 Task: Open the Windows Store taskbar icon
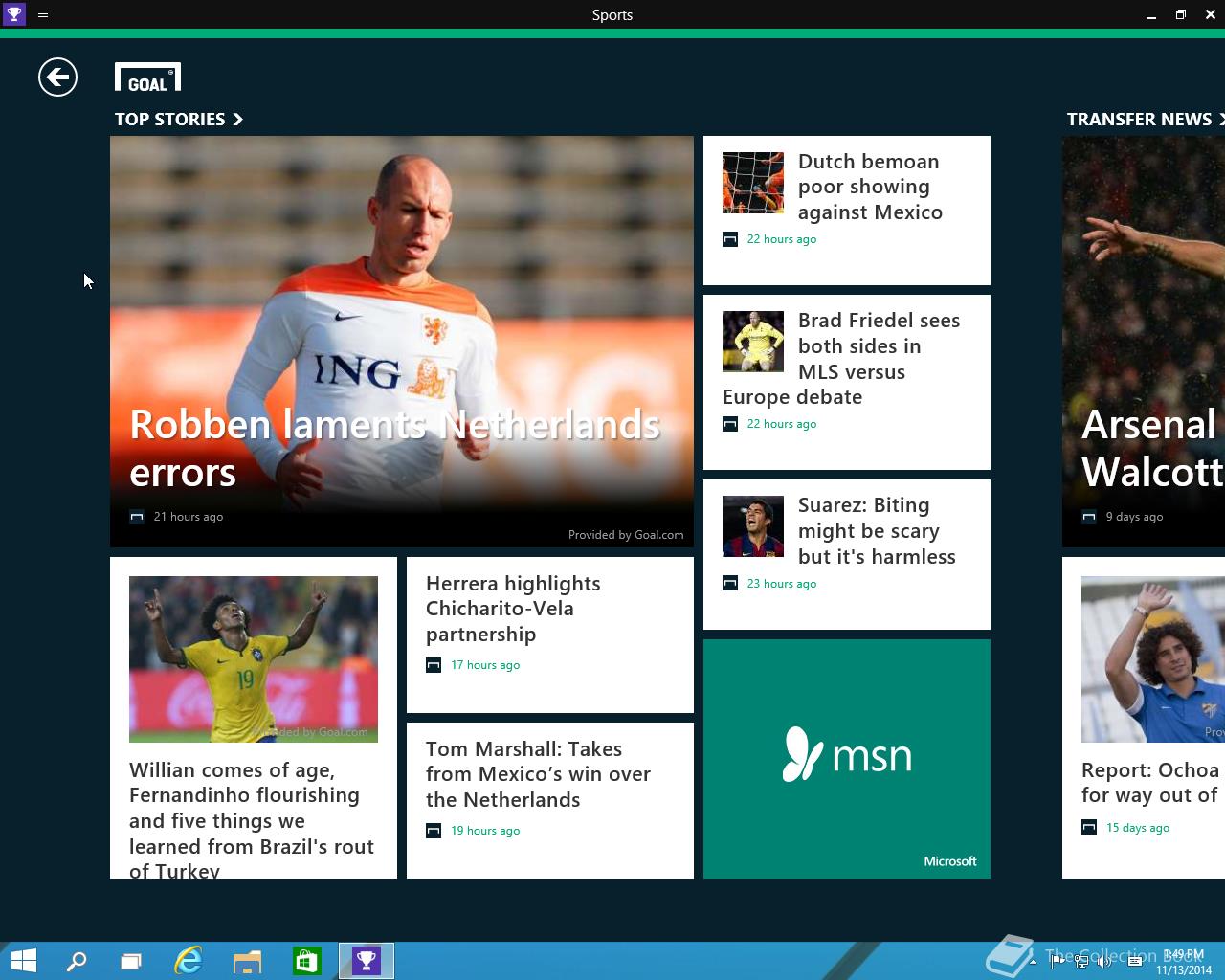[306, 961]
